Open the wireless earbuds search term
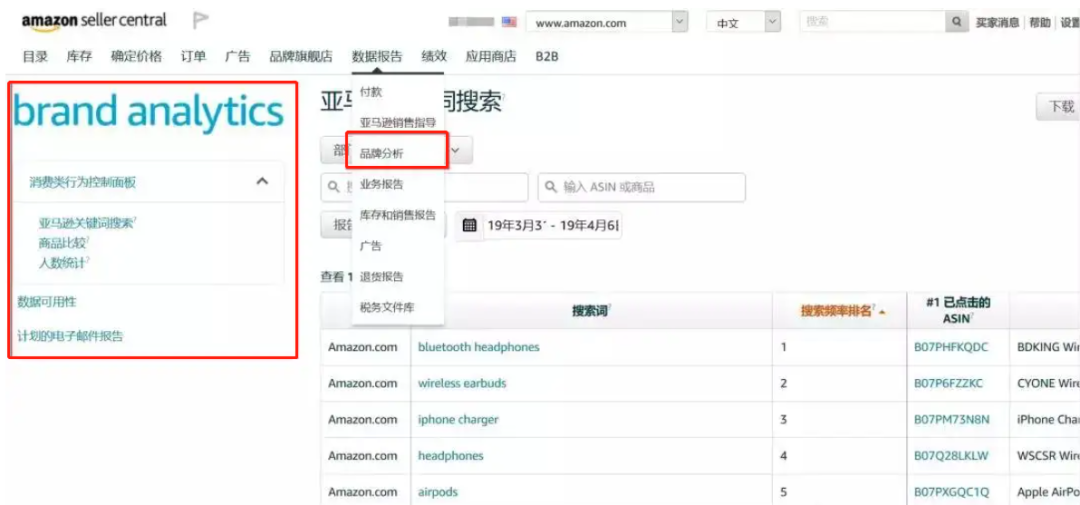This screenshot has height=505, width=1080. 462,383
